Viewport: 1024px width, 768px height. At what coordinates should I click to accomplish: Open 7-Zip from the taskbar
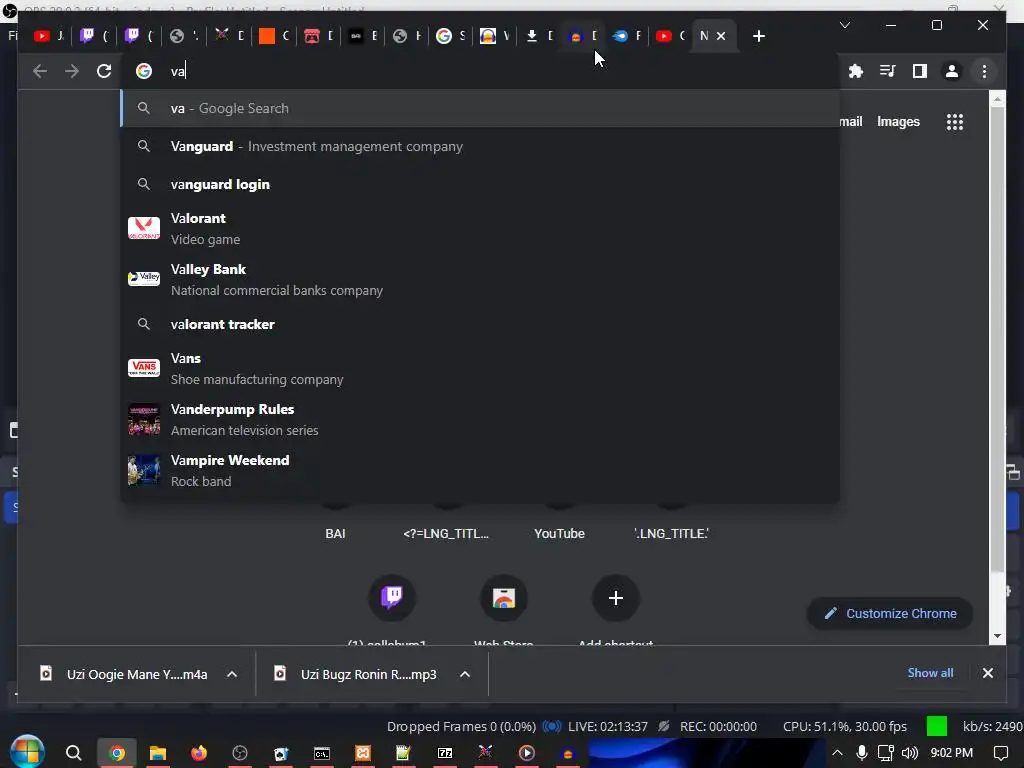point(445,753)
